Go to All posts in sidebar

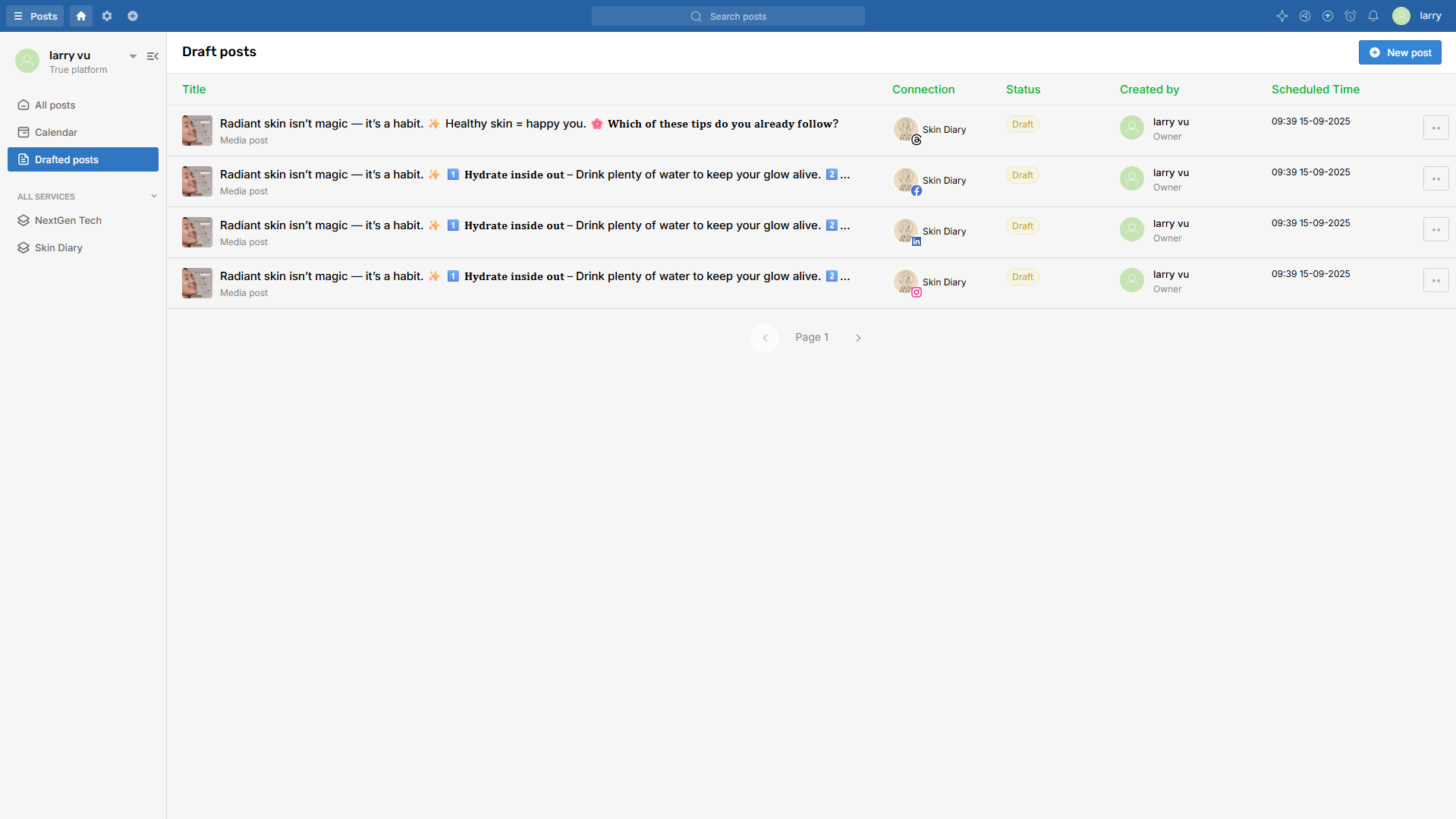[x=55, y=106]
